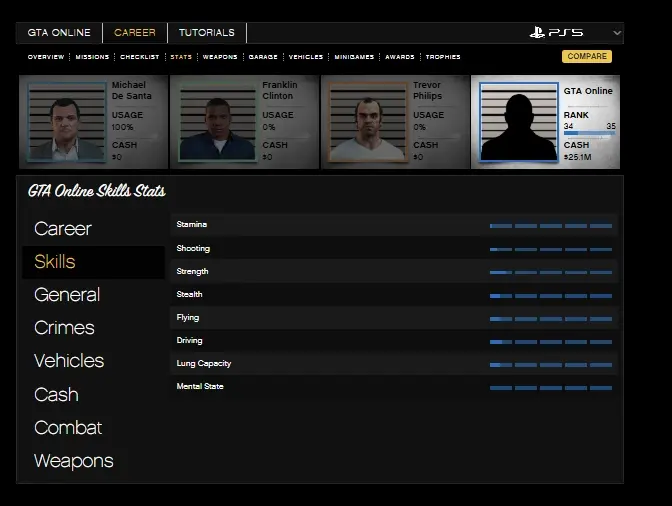Screen dimensions: 672x506
Task: Open the Trophies sub-navigation link
Action: [443, 57]
